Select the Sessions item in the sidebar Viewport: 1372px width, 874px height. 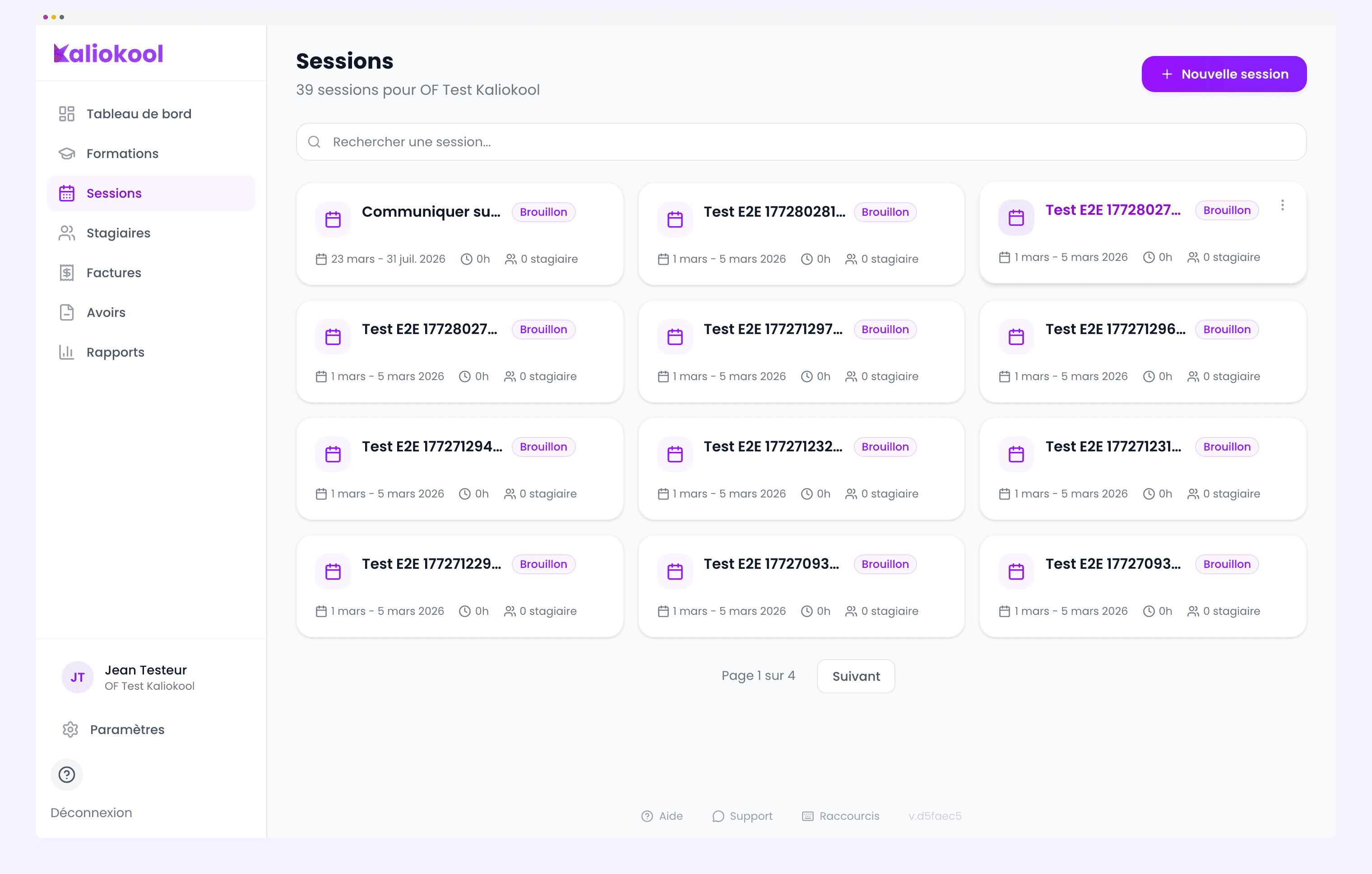[114, 193]
